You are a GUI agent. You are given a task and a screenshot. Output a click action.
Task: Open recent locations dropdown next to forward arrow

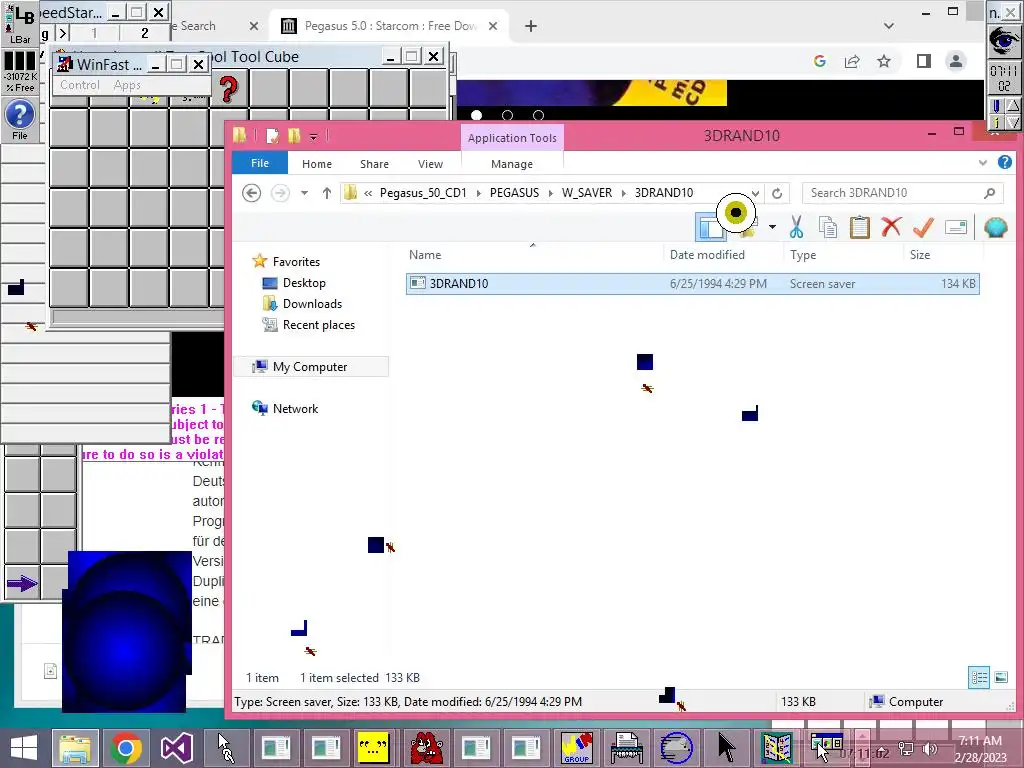304,193
